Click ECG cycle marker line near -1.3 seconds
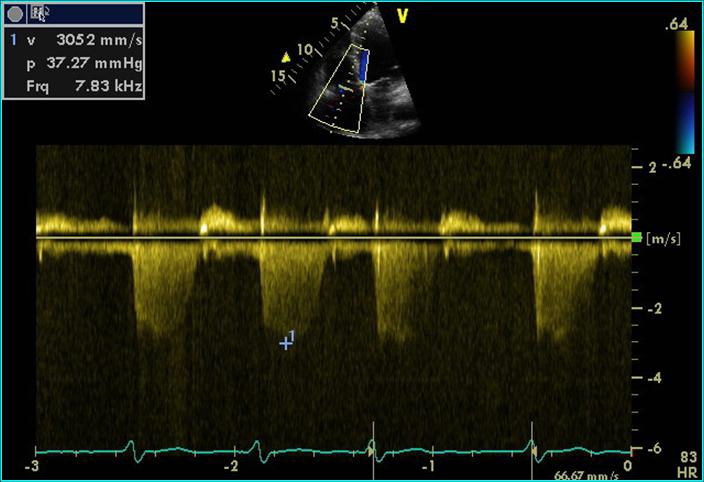 373,451
